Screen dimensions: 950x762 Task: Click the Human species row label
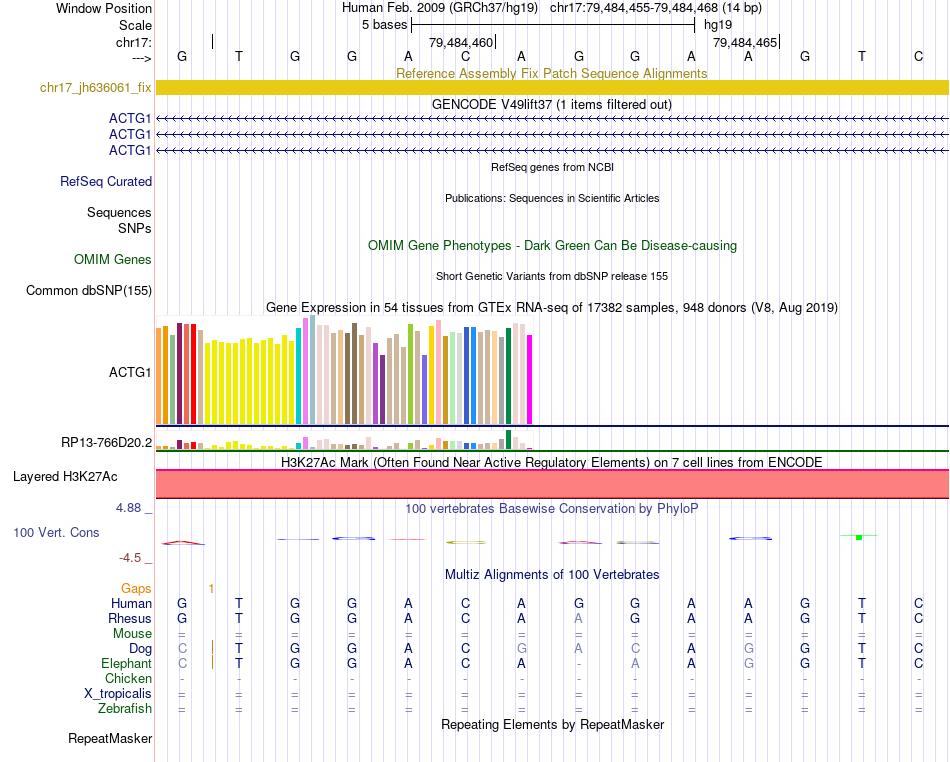pyautogui.click(x=131, y=603)
